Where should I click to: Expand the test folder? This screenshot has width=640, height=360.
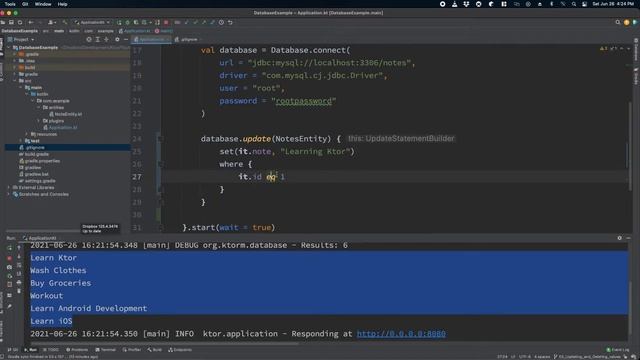click(x=21, y=141)
